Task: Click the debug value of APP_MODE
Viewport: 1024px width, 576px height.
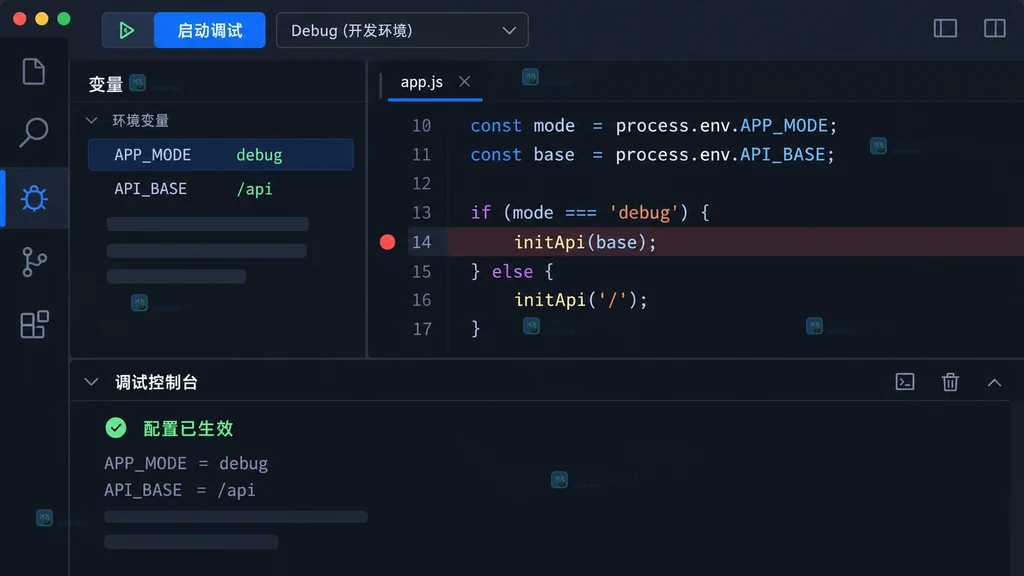Action: pyautogui.click(x=259, y=155)
